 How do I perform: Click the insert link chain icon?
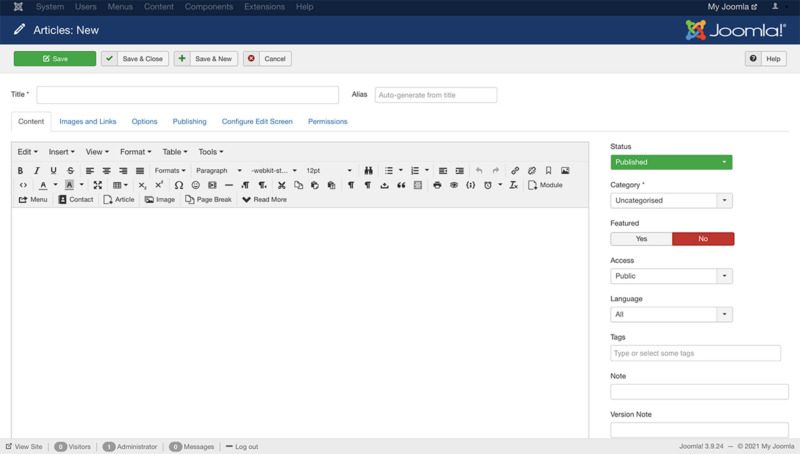(x=515, y=171)
